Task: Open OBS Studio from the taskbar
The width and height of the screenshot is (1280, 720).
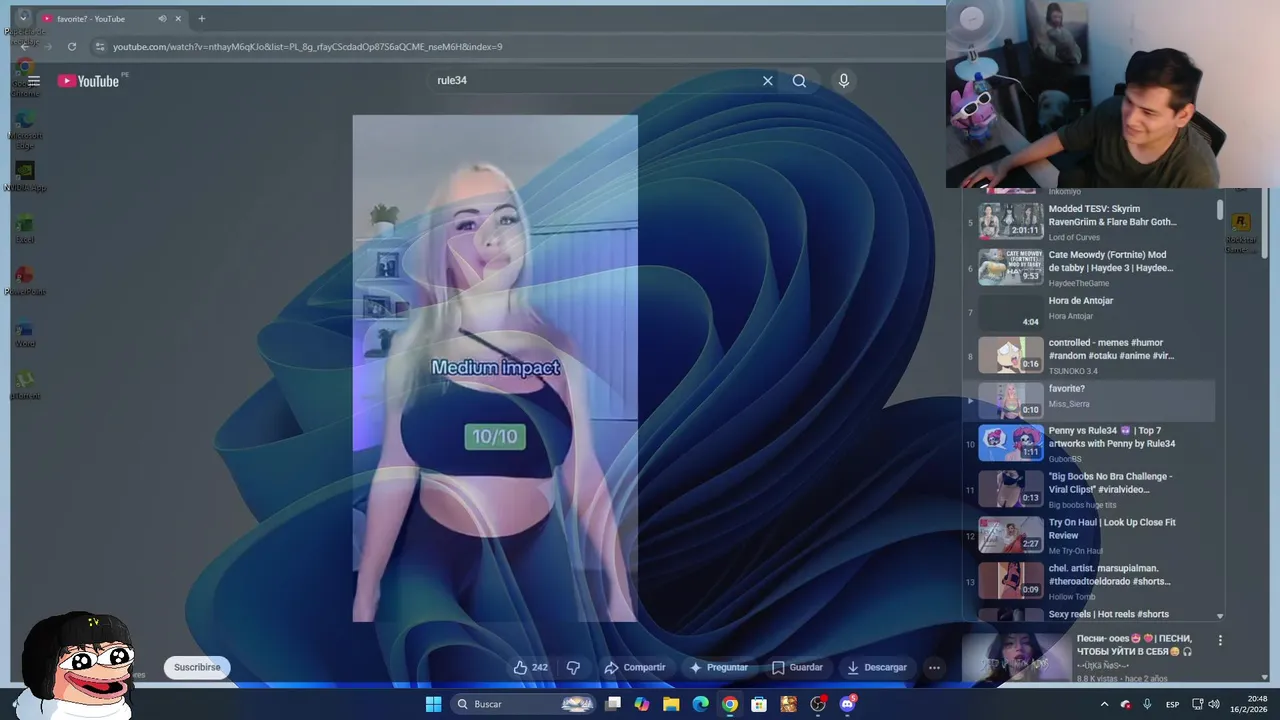Action: coord(818,704)
